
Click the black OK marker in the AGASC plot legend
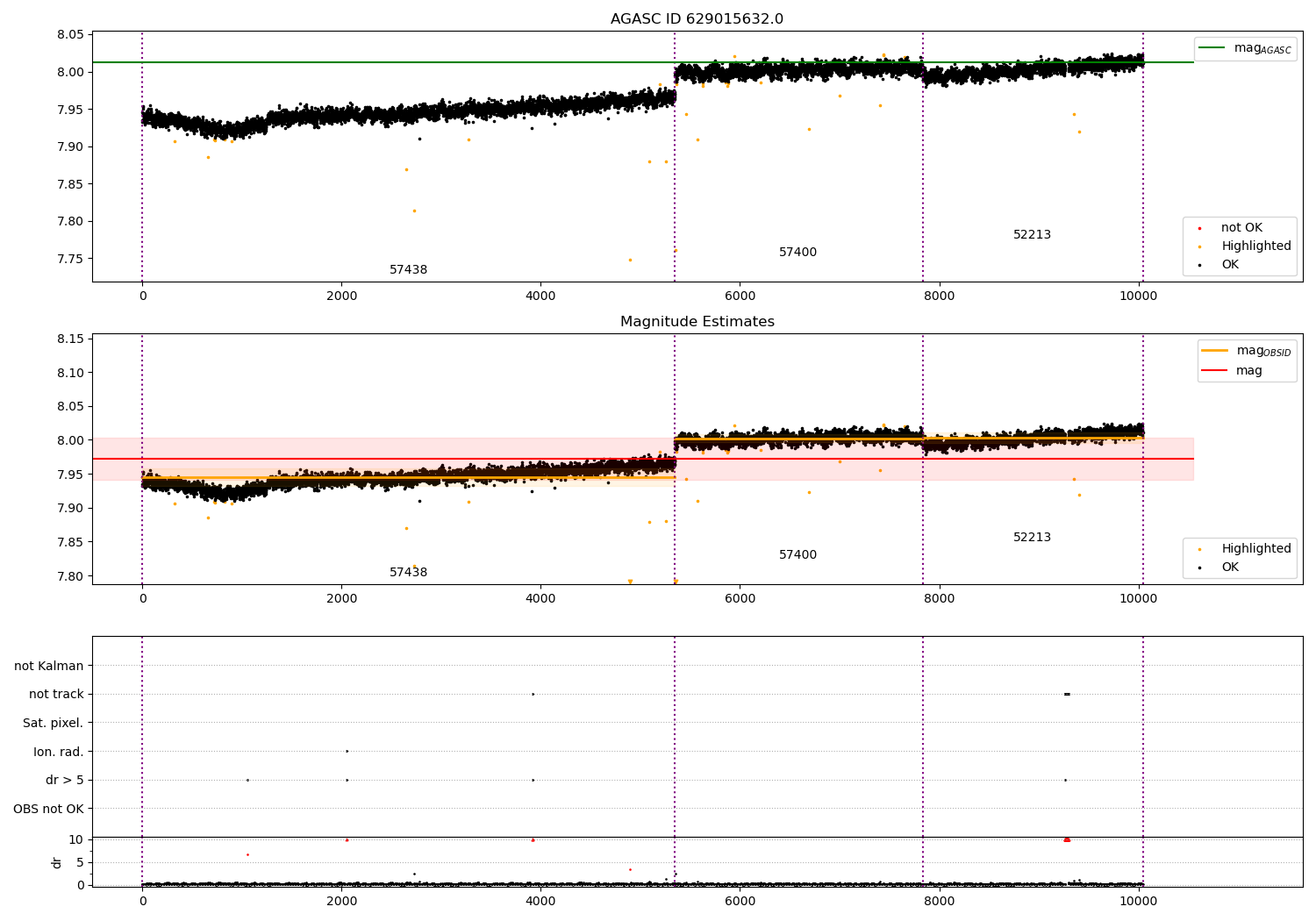coord(1199,265)
